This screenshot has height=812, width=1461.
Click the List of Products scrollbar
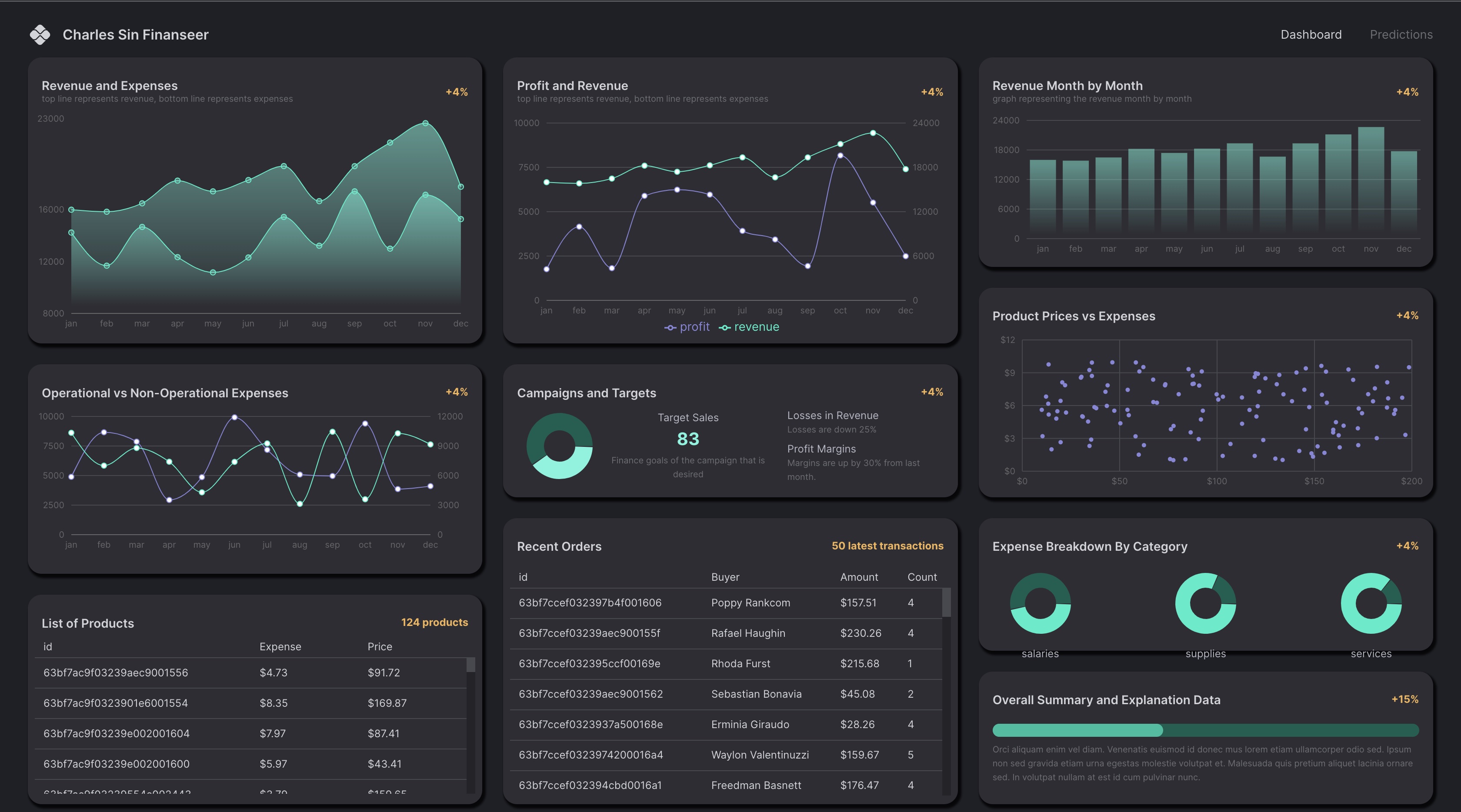click(471, 665)
